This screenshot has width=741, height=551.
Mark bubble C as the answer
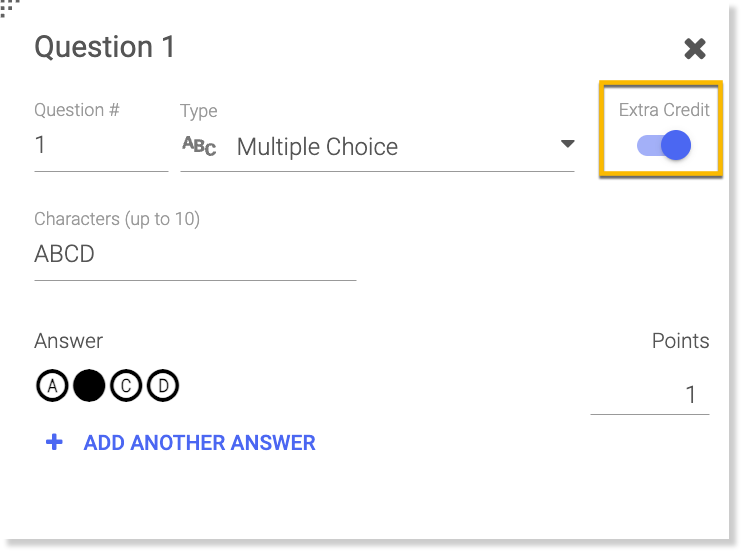coord(126,386)
